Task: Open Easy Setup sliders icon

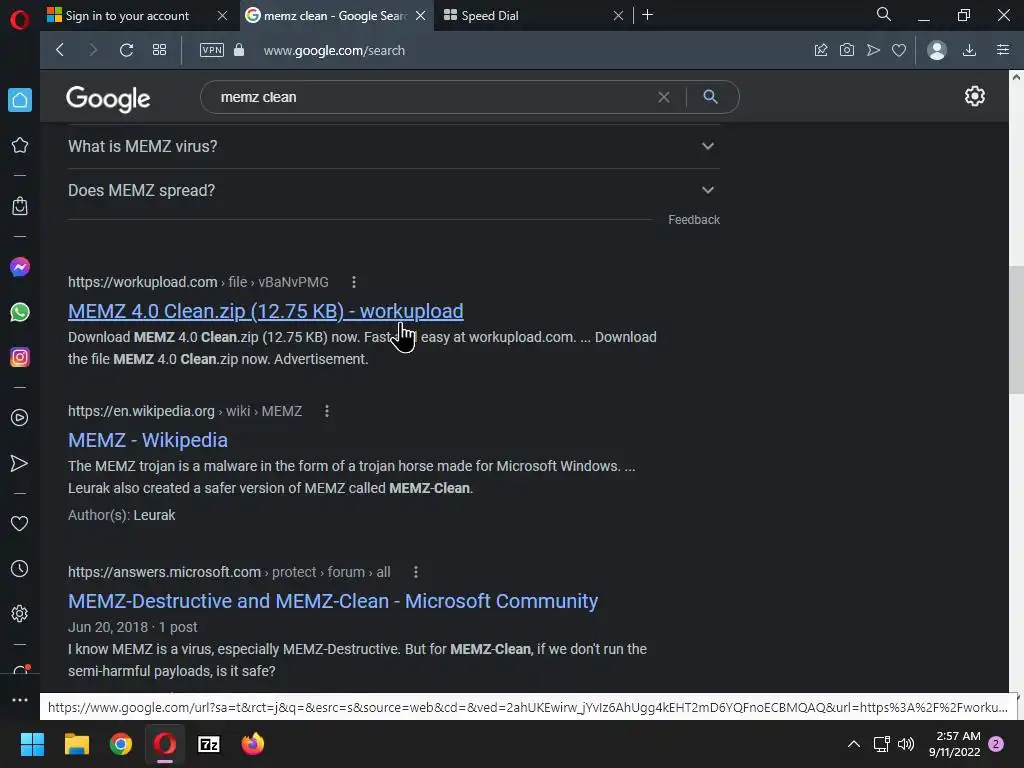Action: [x=1003, y=50]
